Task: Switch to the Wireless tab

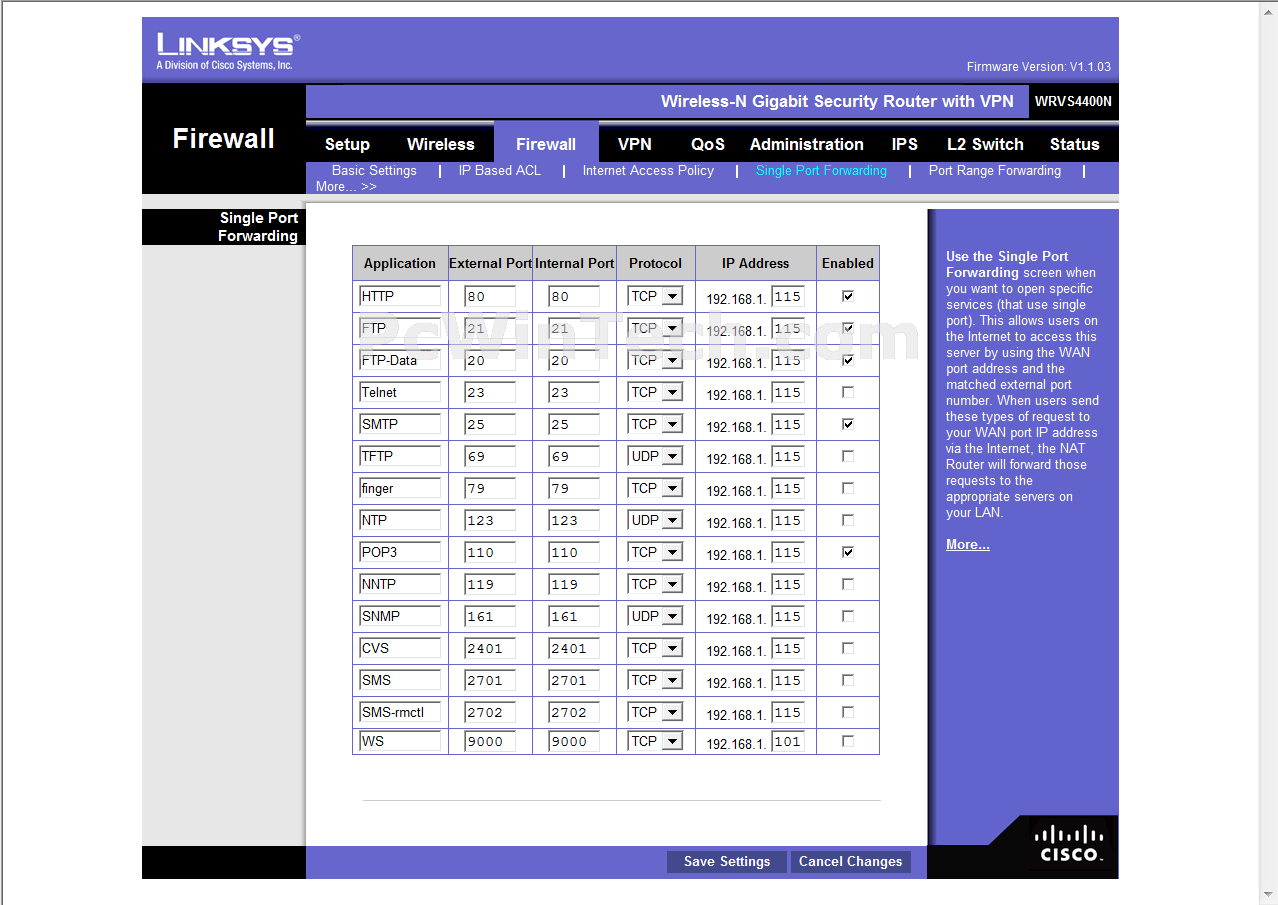Action: click(x=441, y=144)
